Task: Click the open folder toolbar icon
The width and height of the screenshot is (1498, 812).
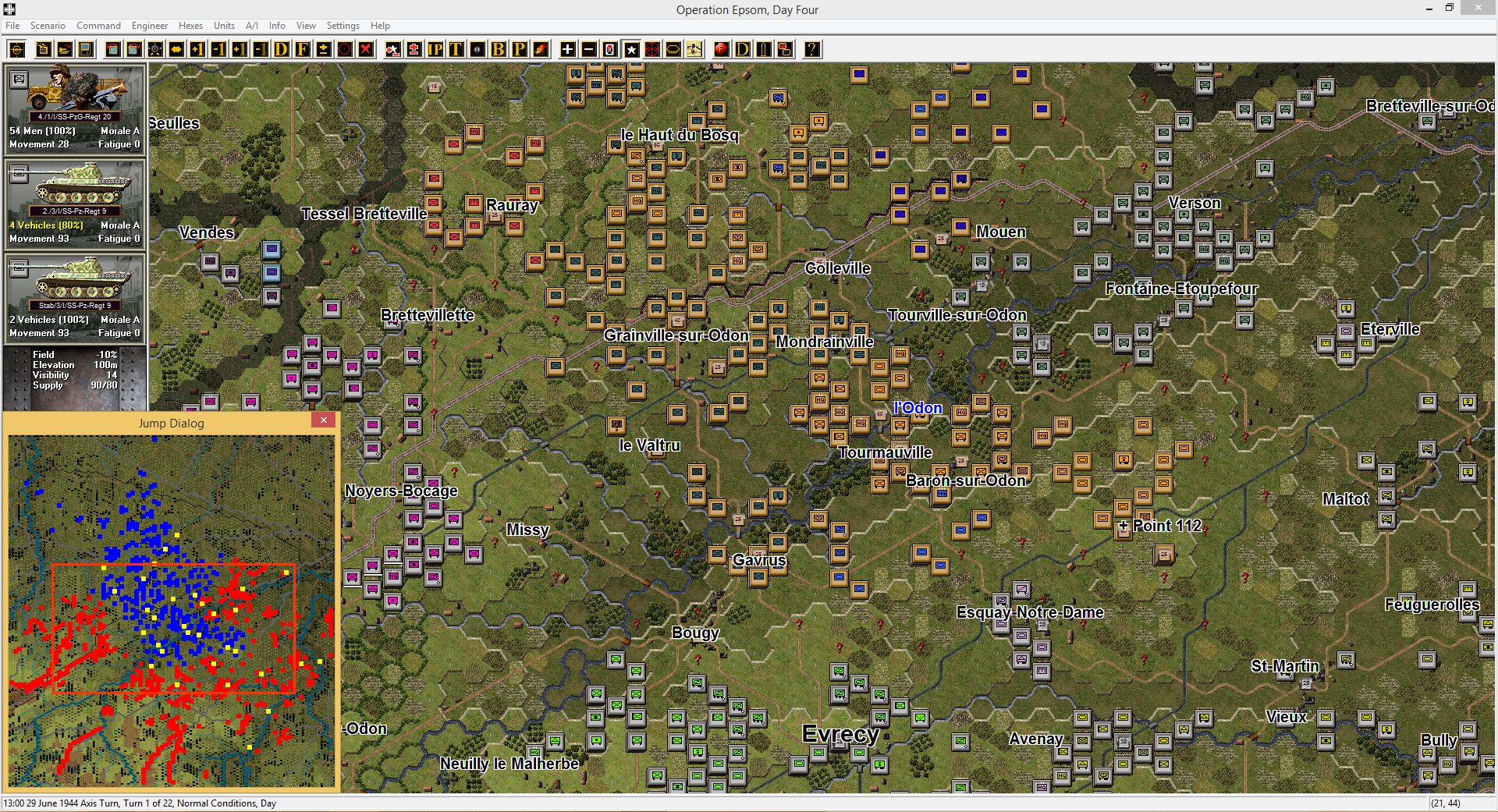Action: 65,50
